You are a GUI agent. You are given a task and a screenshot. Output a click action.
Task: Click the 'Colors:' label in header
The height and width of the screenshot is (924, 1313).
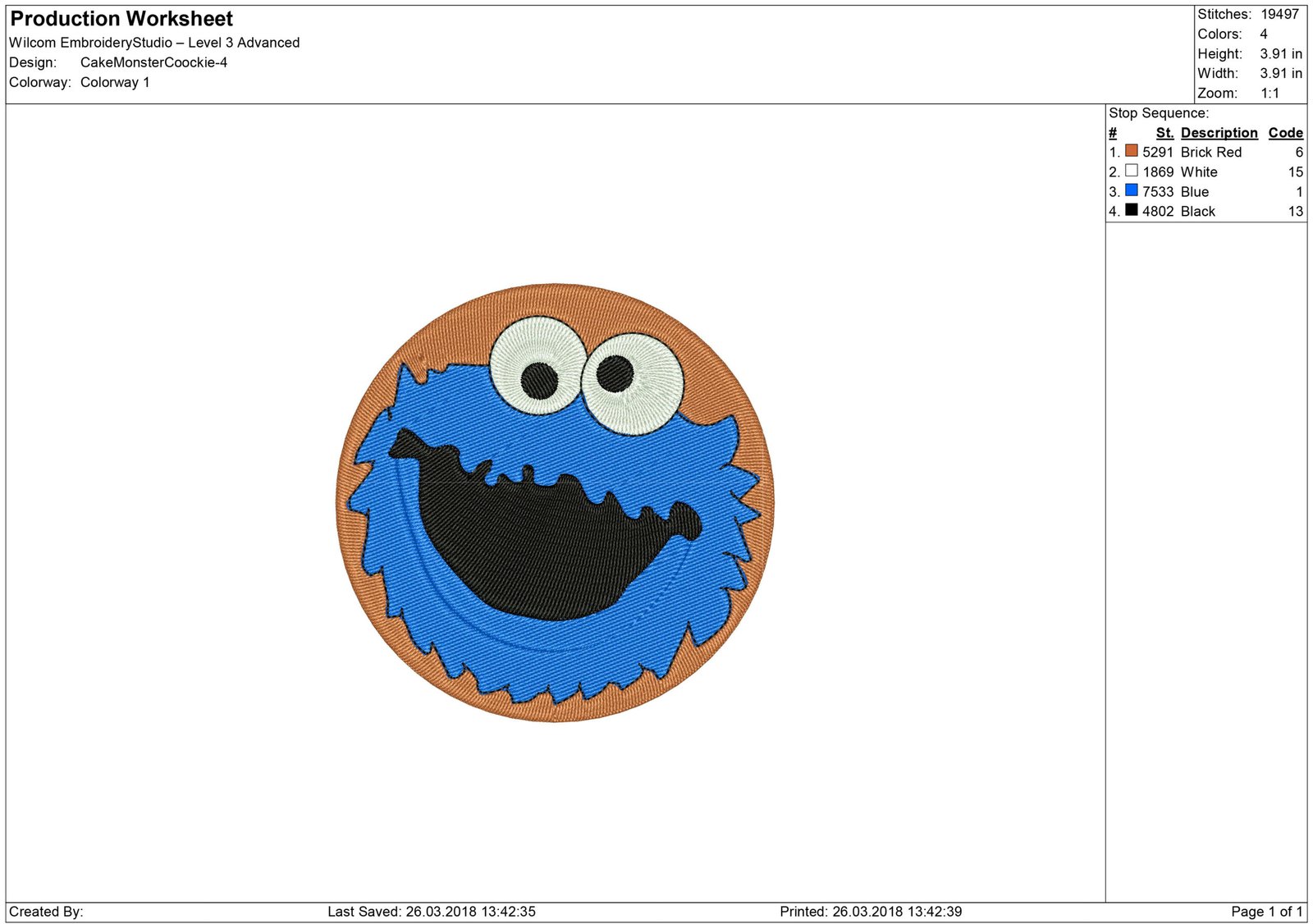click(1219, 34)
